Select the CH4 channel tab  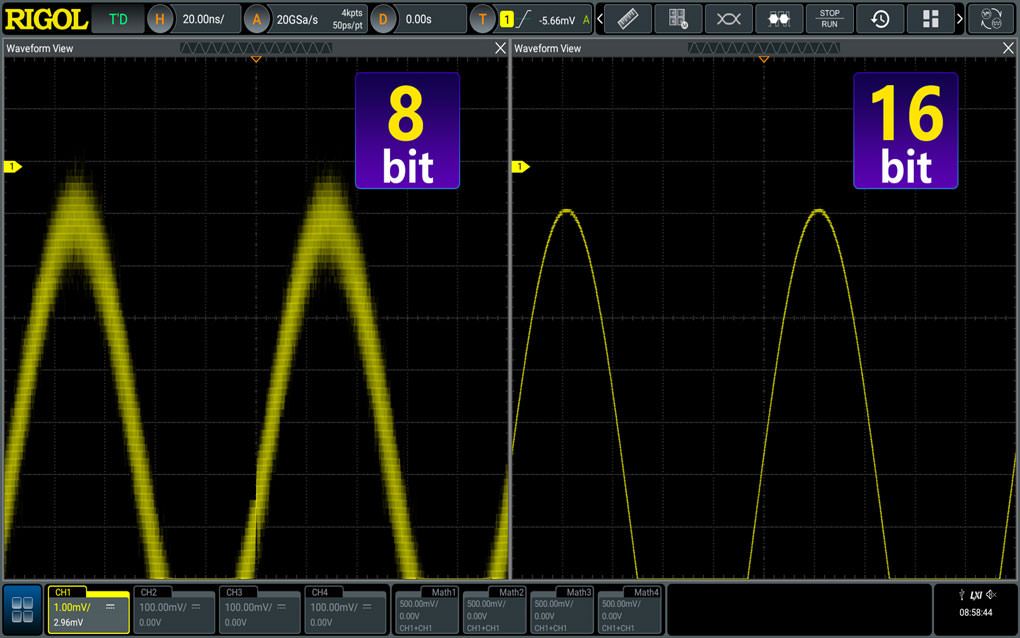pyautogui.click(x=345, y=609)
